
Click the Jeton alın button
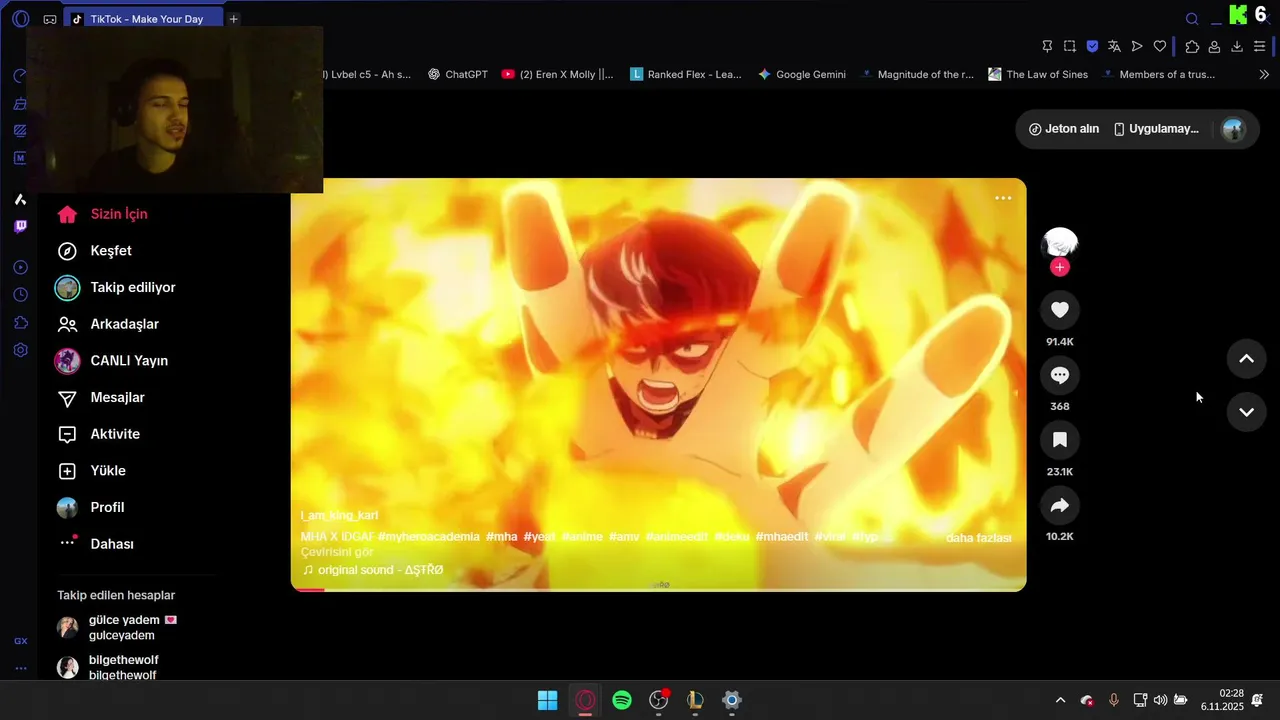pyautogui.click(x=1064, y=129)
